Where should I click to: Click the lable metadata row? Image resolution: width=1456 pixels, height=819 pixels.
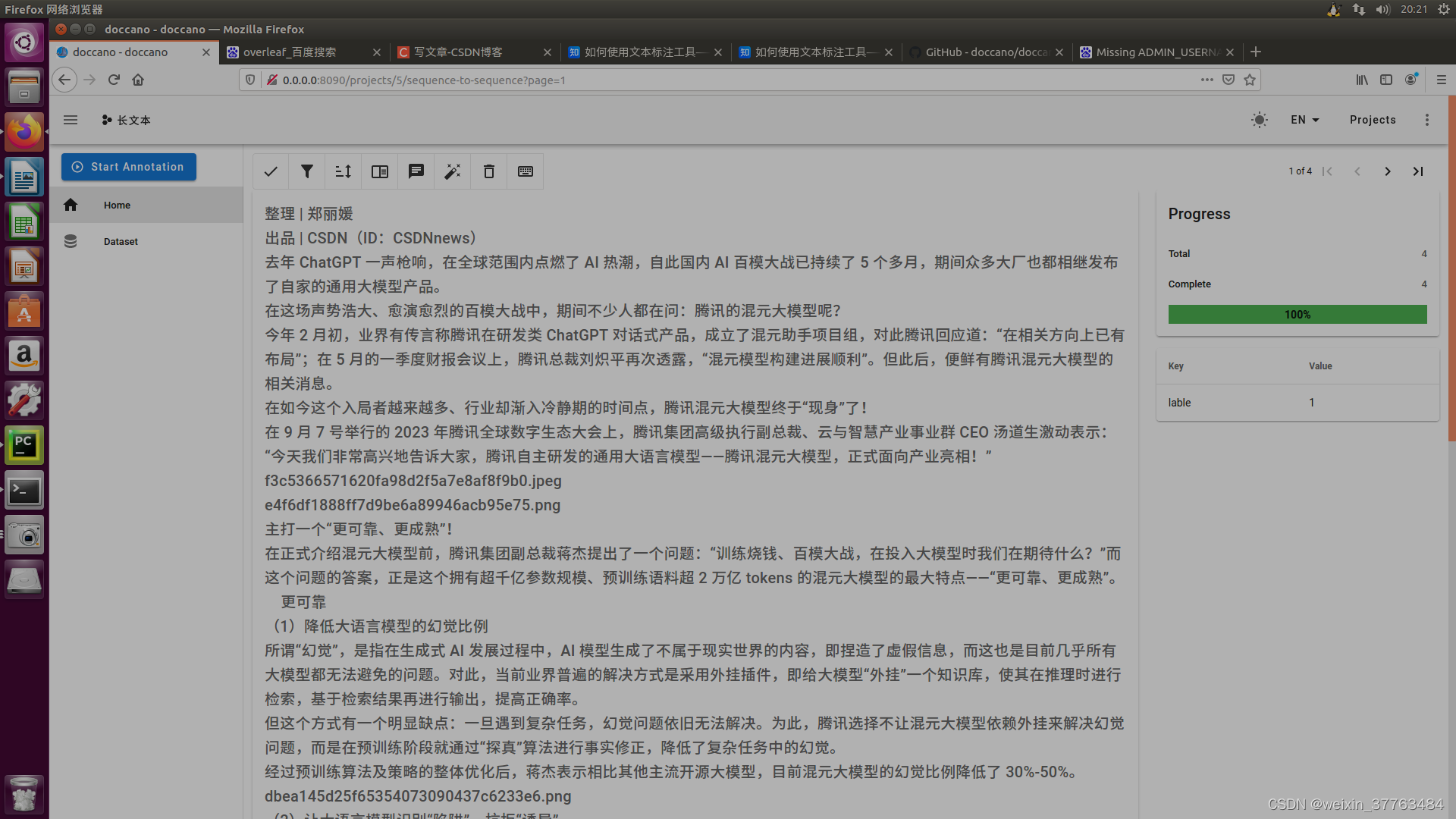pyautogui.click(x=1298, y=403)
